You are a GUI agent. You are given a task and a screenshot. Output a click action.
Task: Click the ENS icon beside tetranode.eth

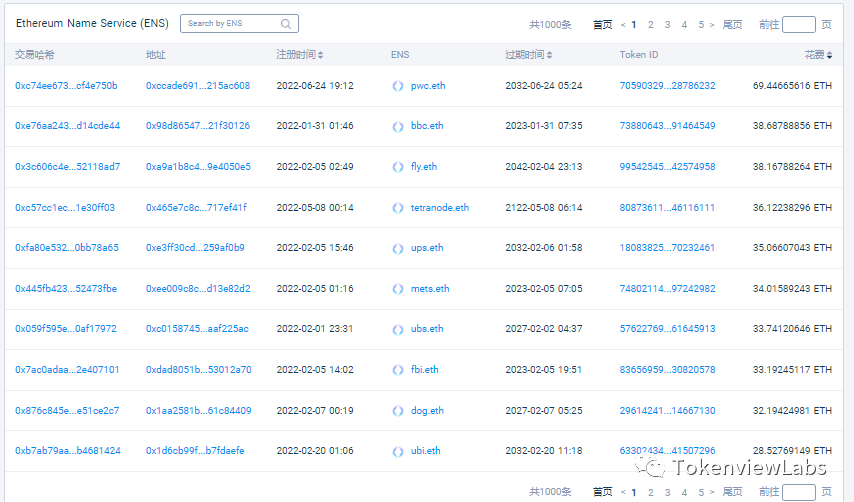[398, 208]
